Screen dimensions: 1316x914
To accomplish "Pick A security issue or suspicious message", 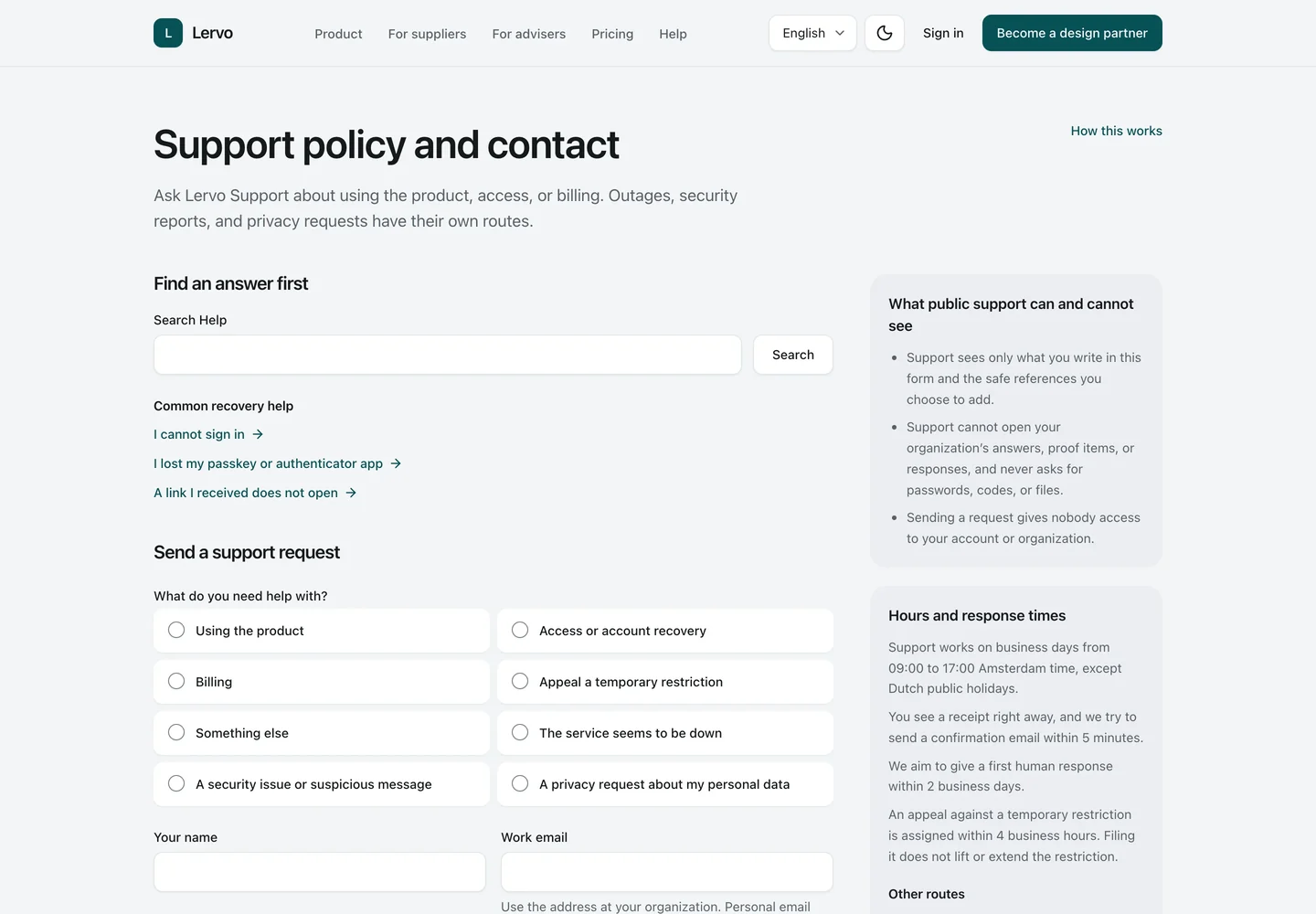I will (322, 784).
